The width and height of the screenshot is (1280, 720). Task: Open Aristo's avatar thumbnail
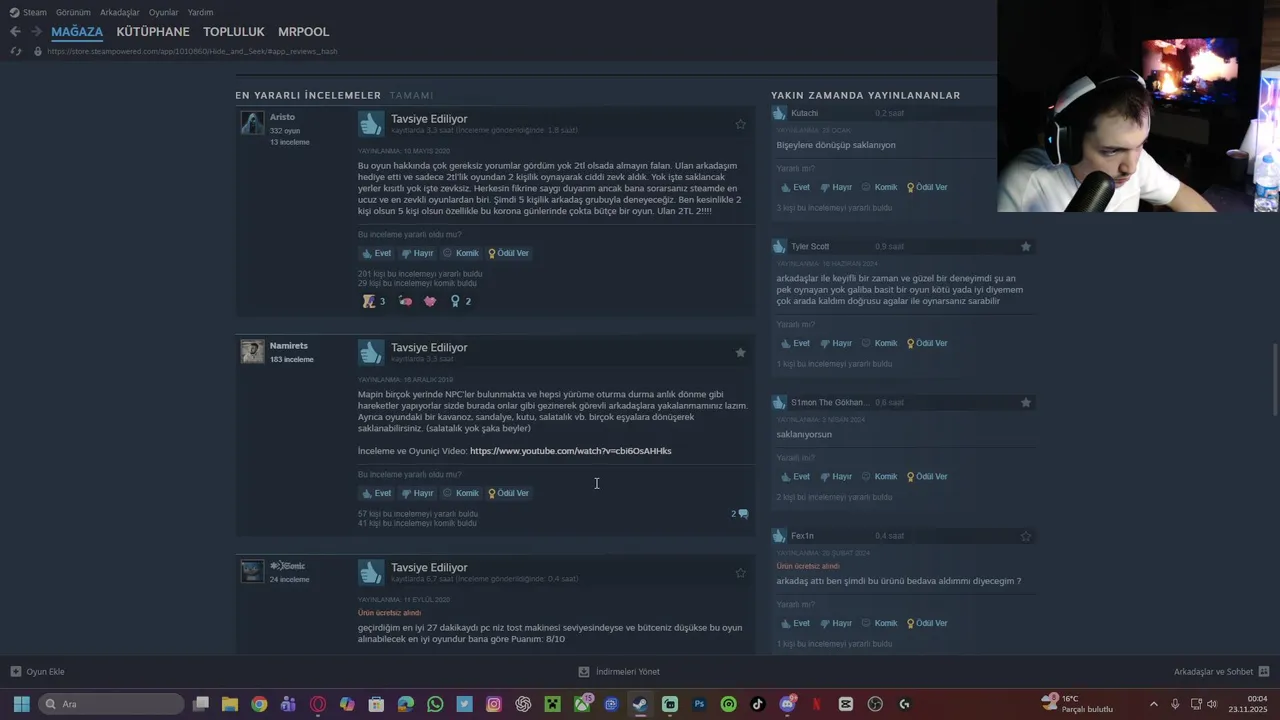coord(252,123)
